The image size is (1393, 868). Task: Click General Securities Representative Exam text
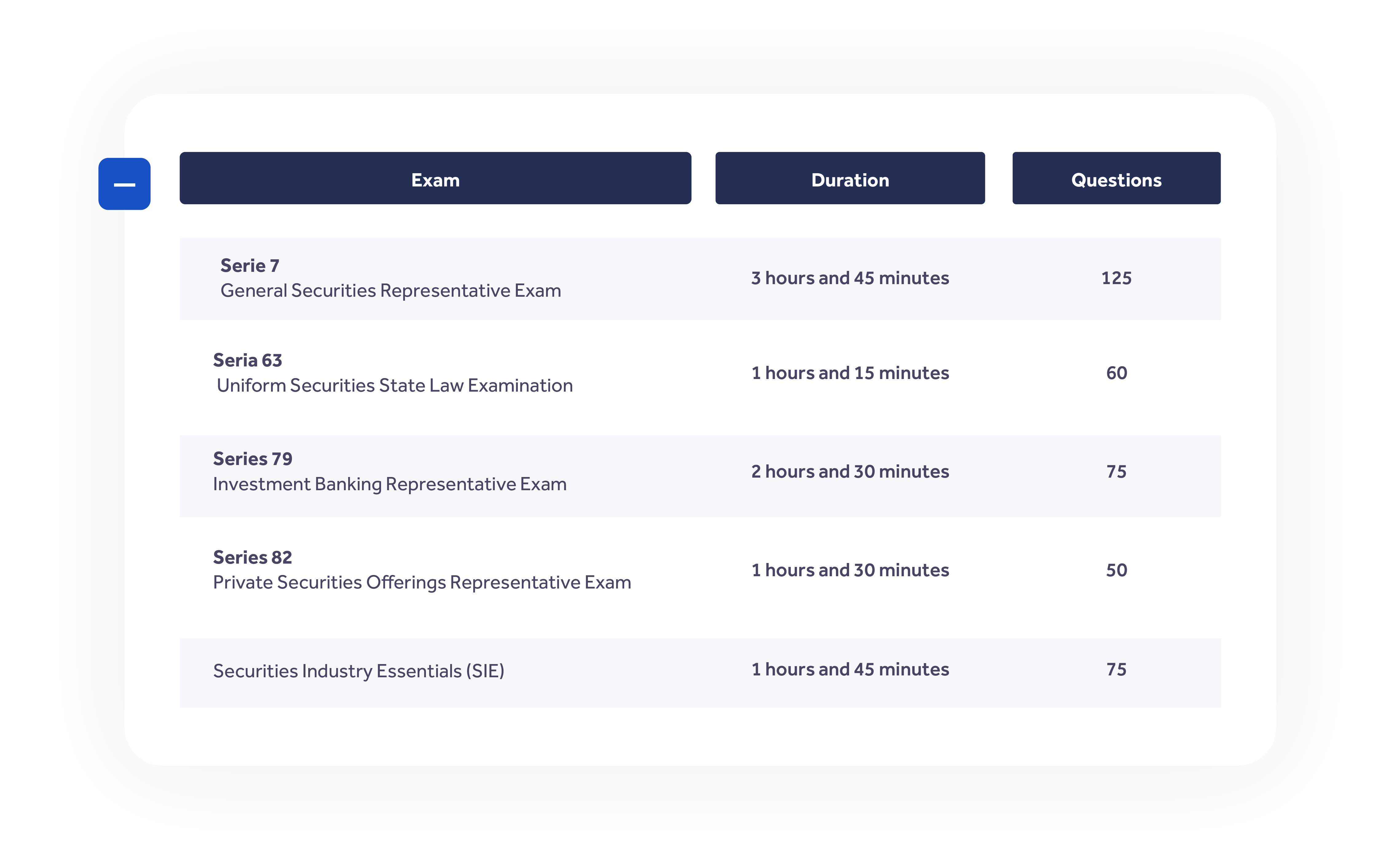391,291
